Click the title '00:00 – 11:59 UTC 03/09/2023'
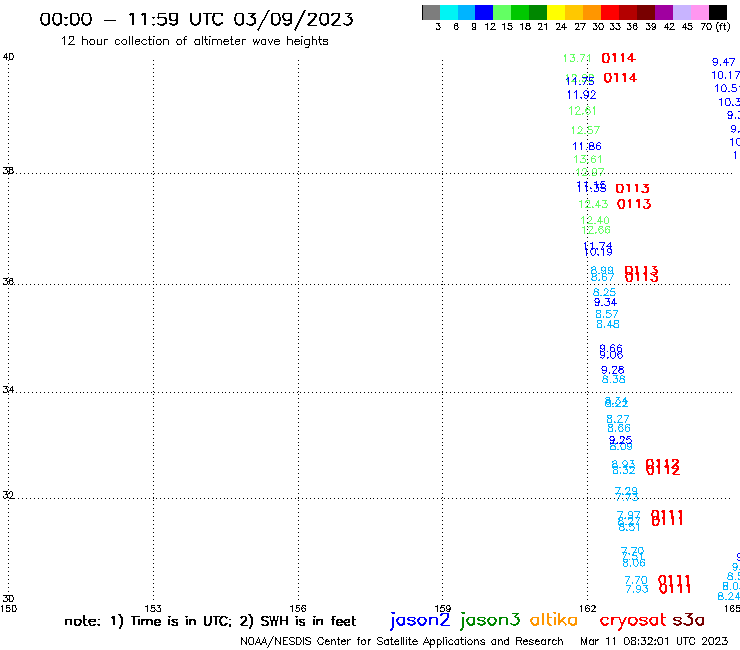This screenshot has width=740, height=650. tap(196, 19)
